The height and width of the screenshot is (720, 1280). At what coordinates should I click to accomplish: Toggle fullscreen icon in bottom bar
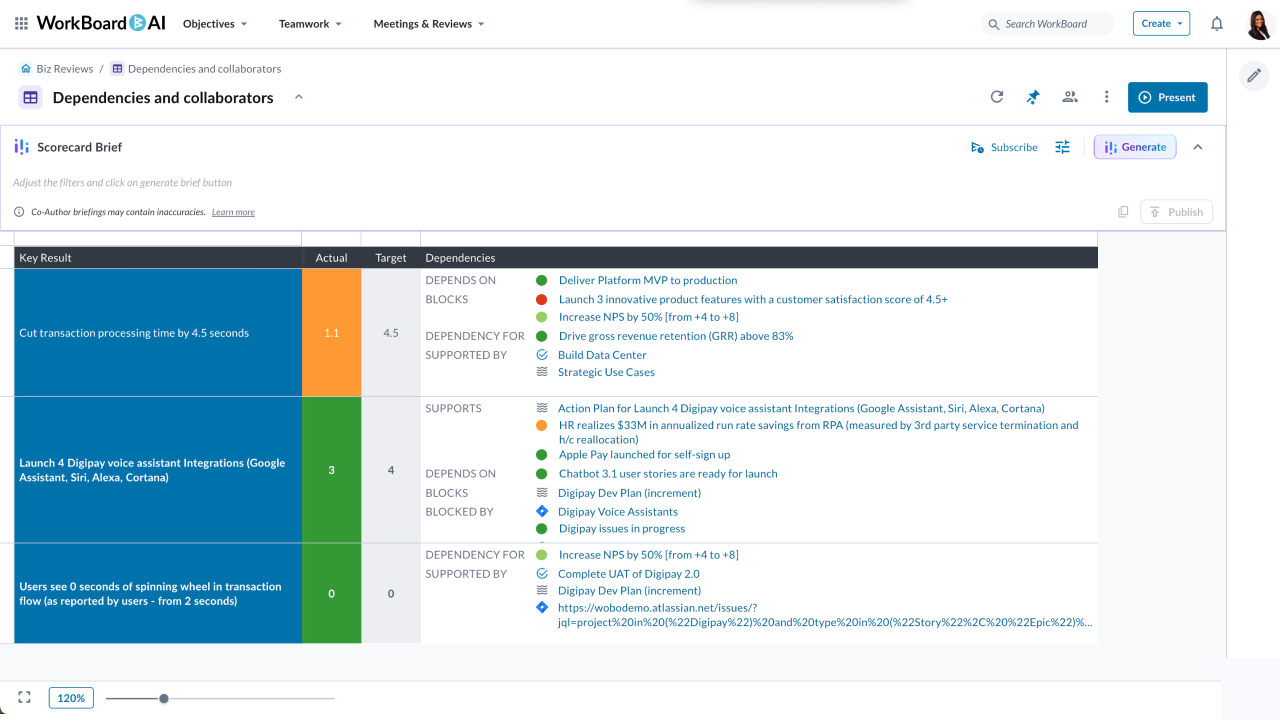coord(25,697)
